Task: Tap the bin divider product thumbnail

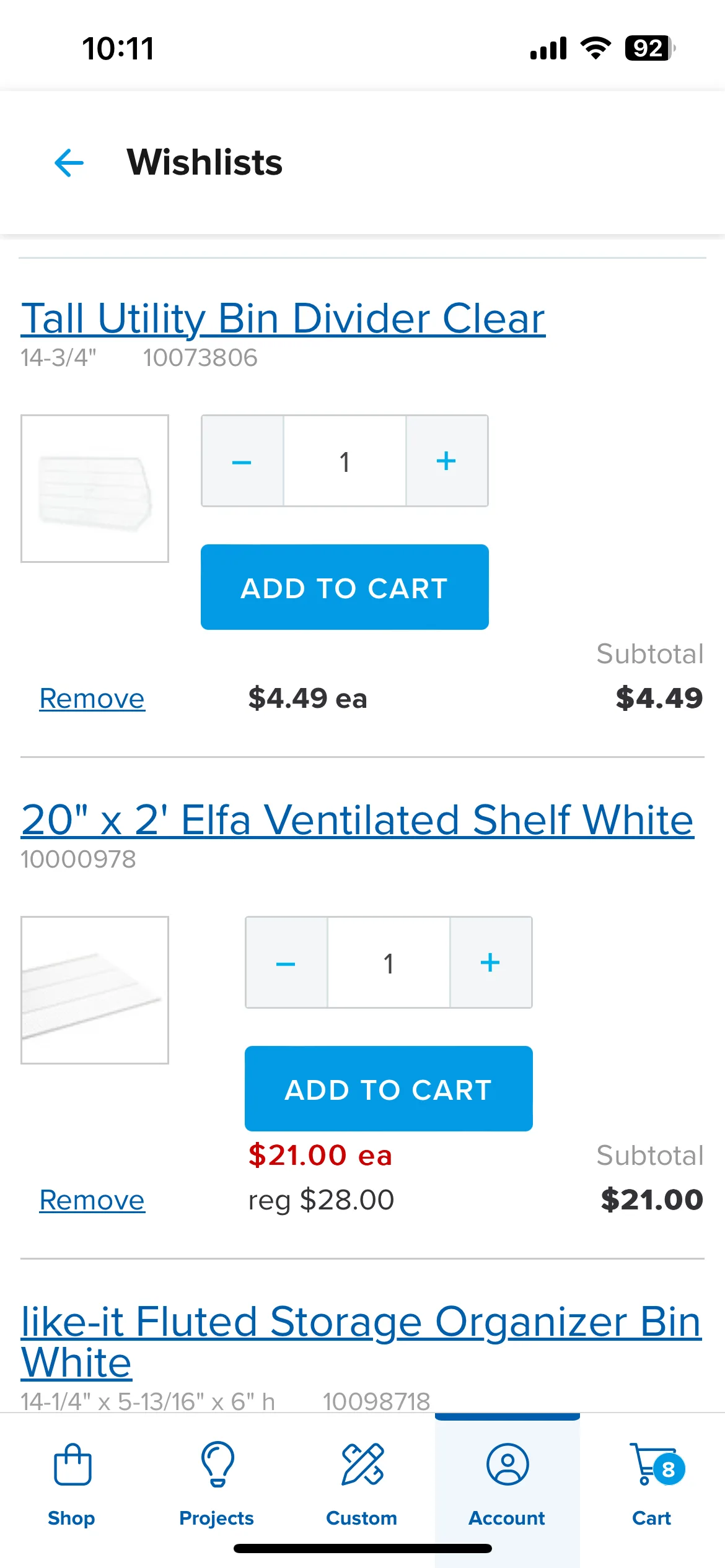Action: coord(95,489)
